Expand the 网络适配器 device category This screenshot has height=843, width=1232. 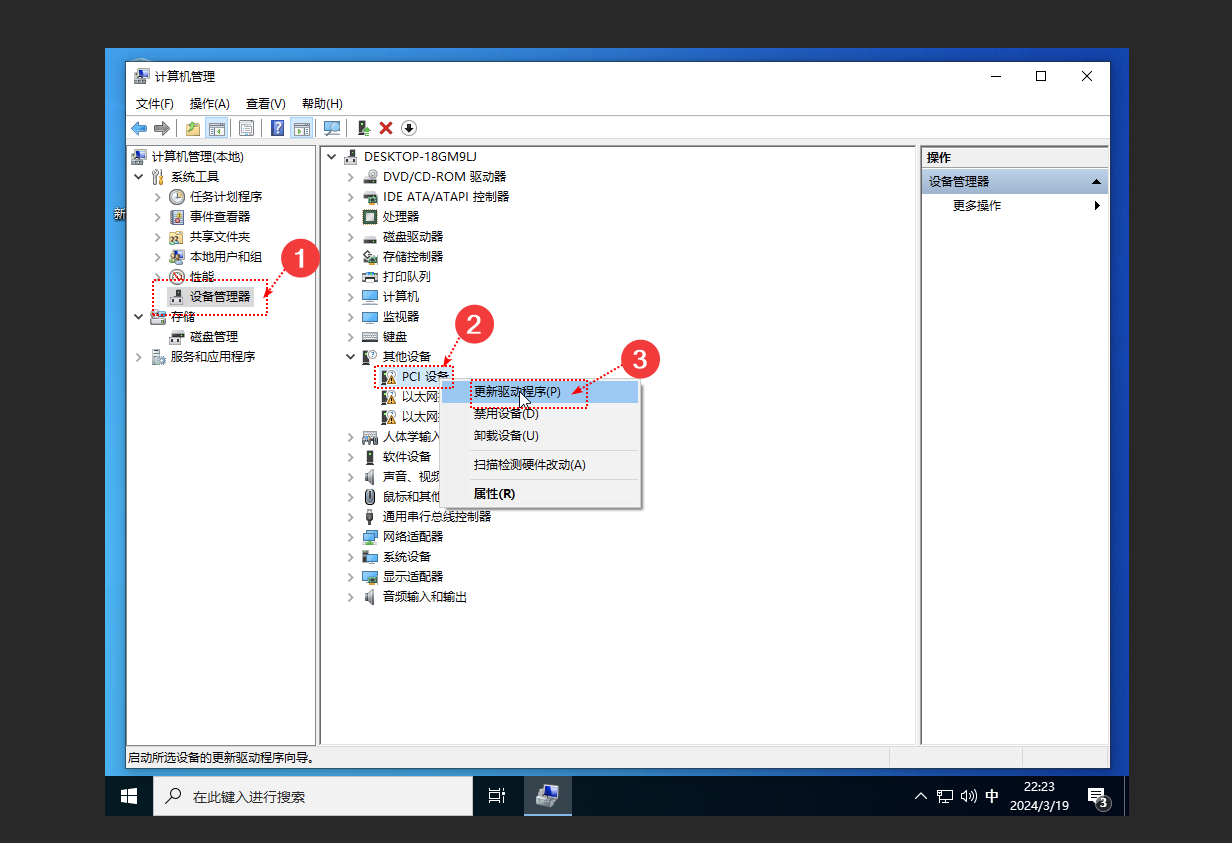pyautogui.click(x=350, y=537)
